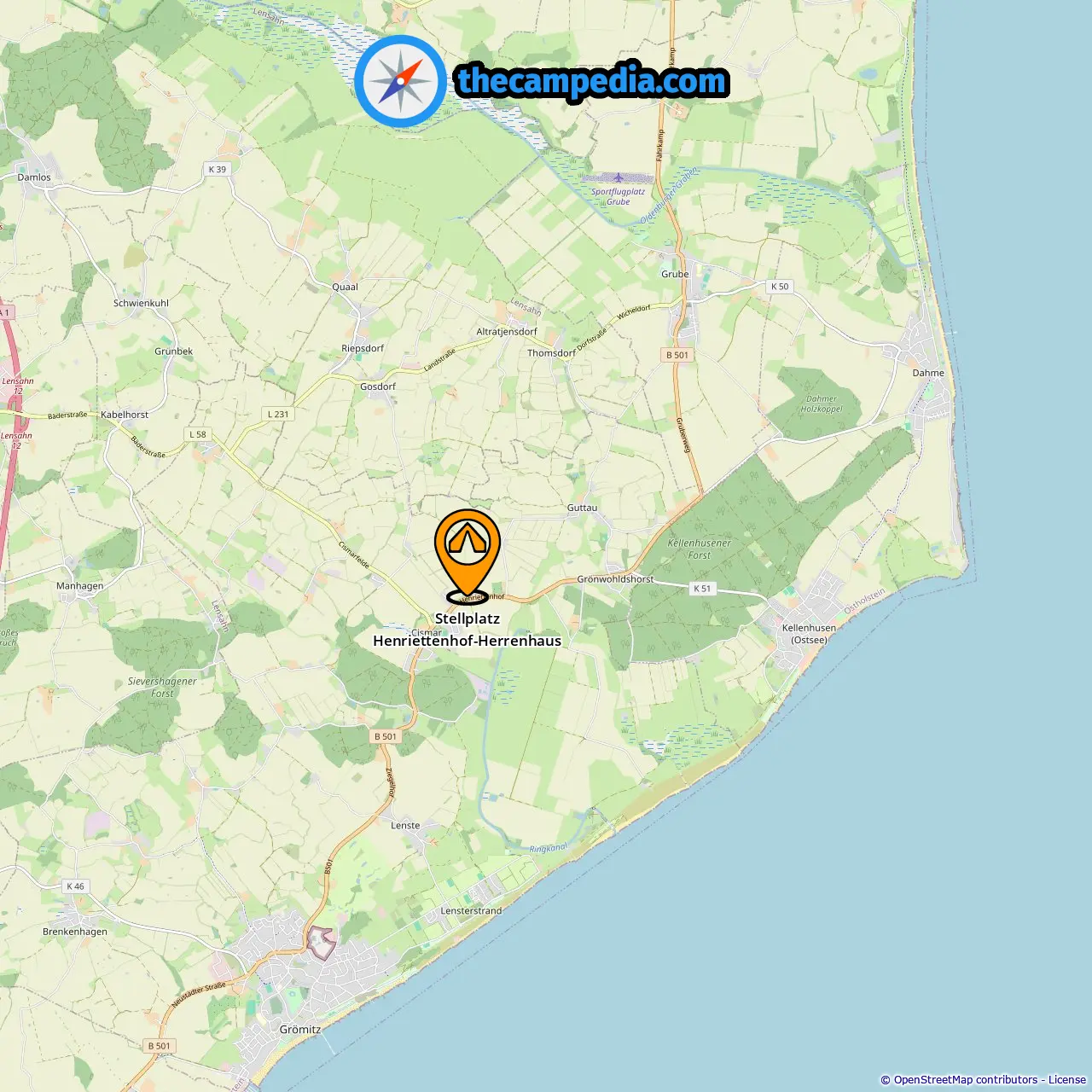Click the Sportflugplatz Grube airfield icon

pyautogui.click(x=619, y=177)
